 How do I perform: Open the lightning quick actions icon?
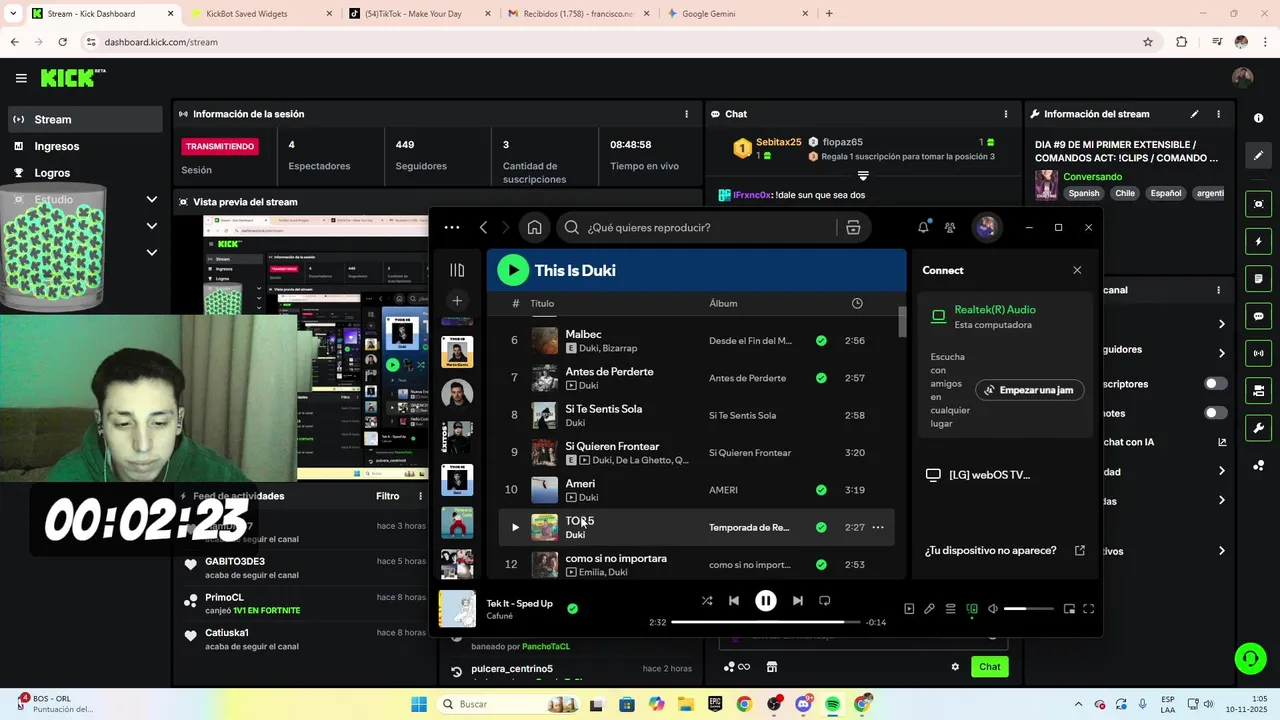[1258, 242]
